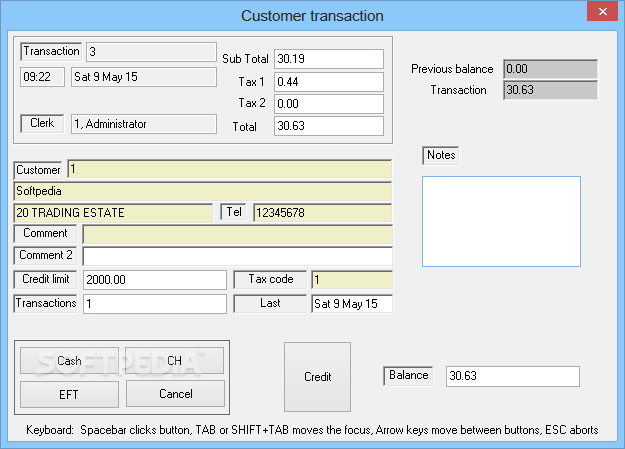Click the Comment label button

(45, 233)
